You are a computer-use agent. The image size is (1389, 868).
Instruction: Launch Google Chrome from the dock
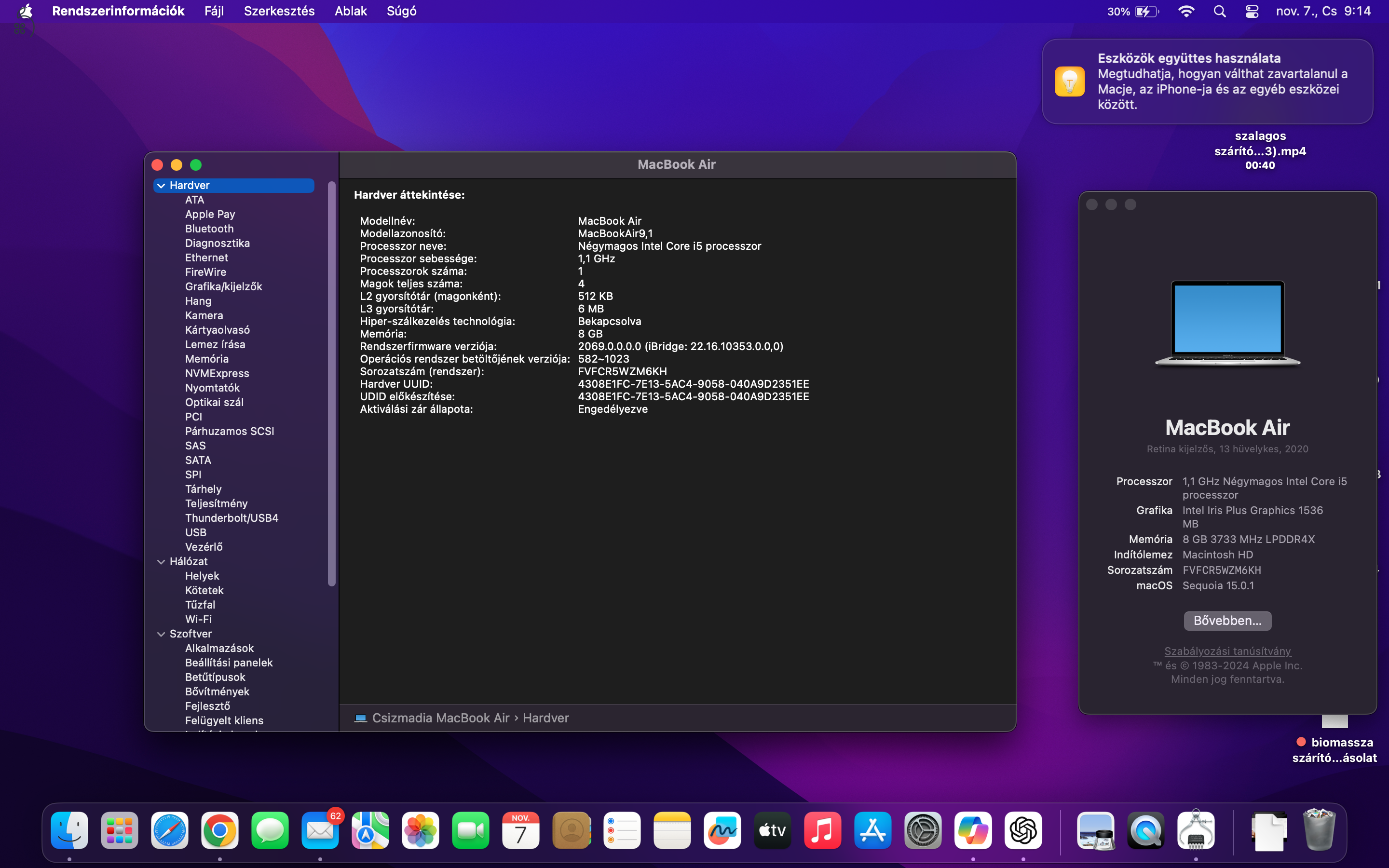coord(220,830)
